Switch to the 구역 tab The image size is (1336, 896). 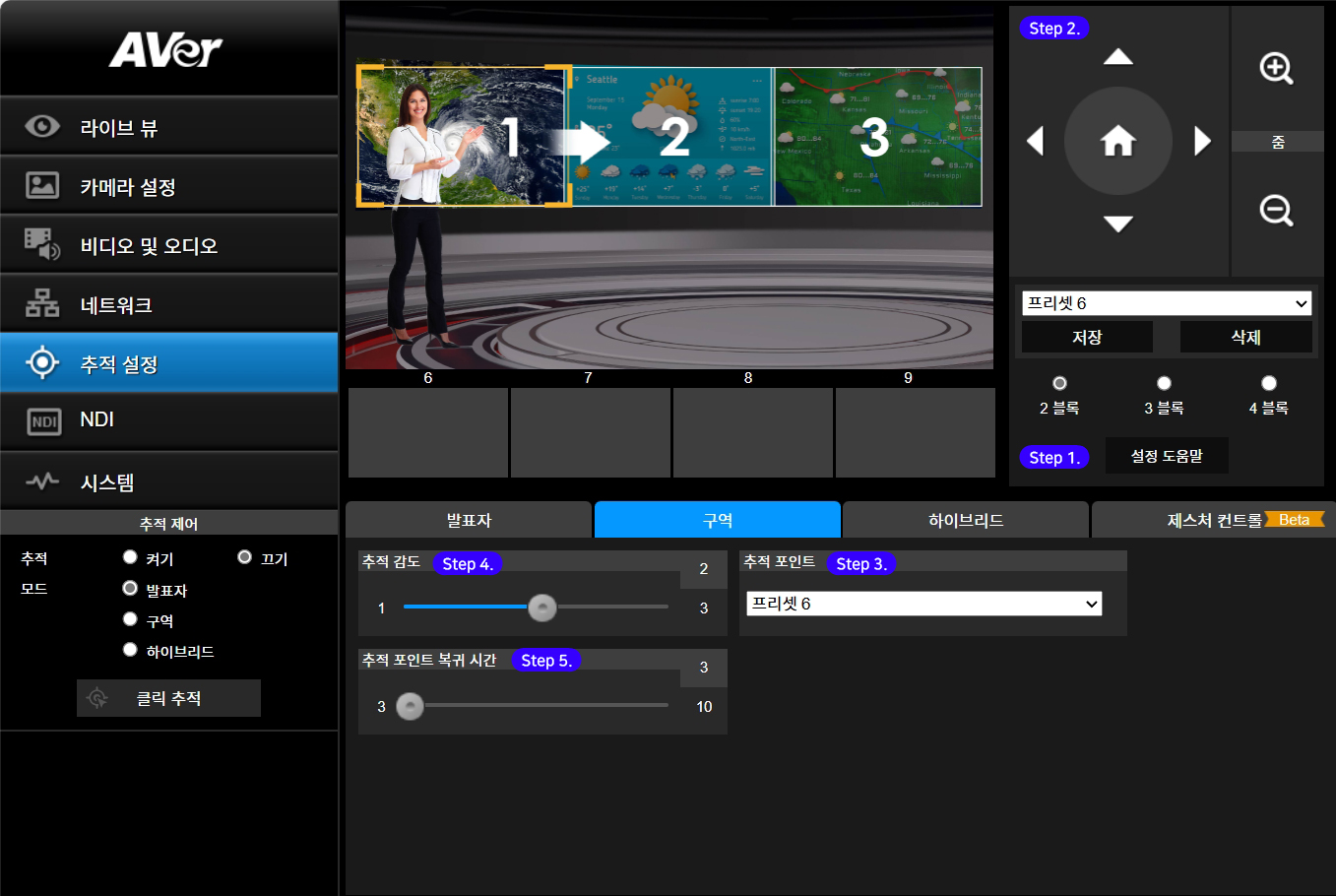click(x=718, y=520)
